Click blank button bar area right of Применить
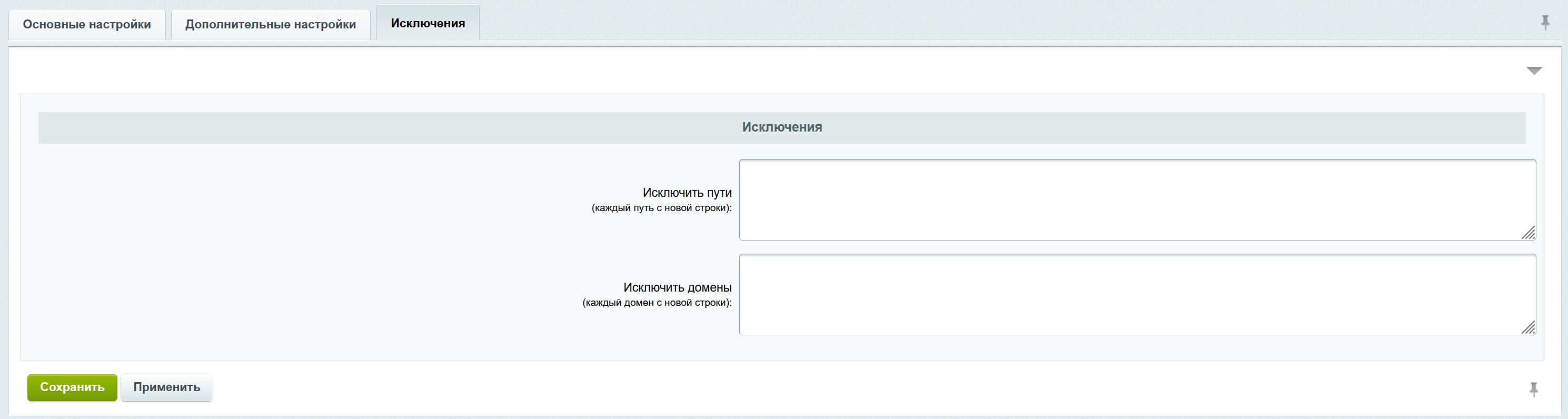1568x419 pixels. point(791,388)
